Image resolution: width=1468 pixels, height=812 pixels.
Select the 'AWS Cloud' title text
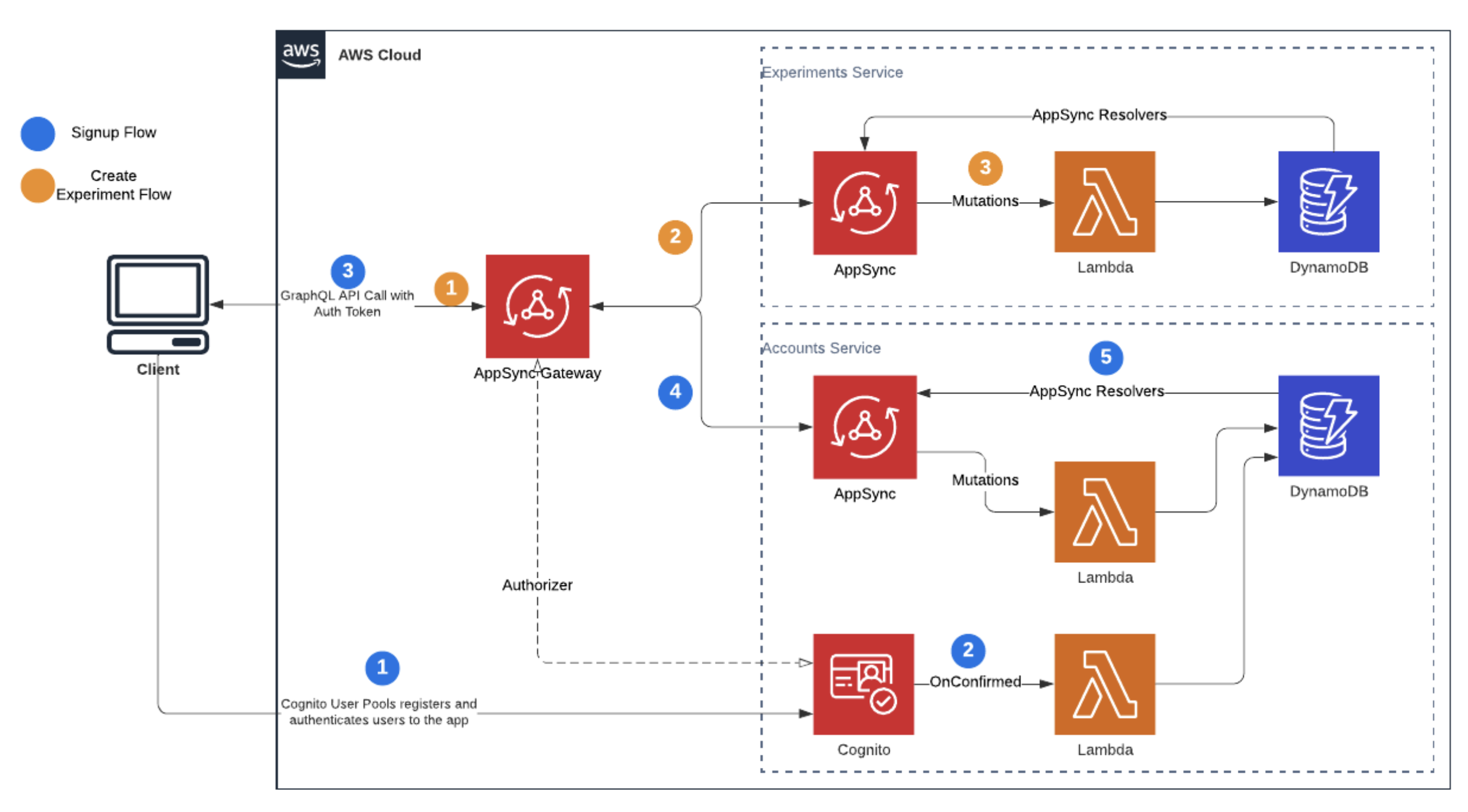pyautogui.click(x=379, y=55)
